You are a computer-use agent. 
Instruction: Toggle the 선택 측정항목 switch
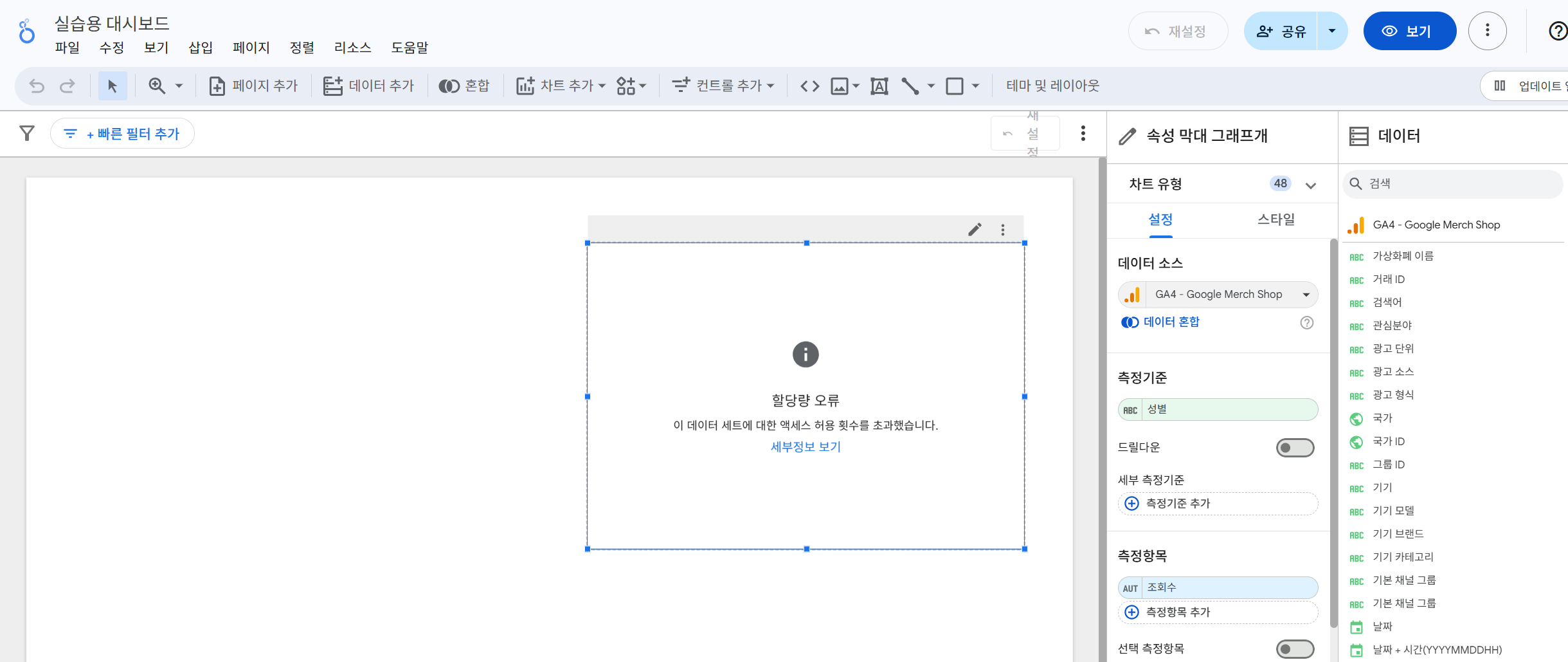1295,649
